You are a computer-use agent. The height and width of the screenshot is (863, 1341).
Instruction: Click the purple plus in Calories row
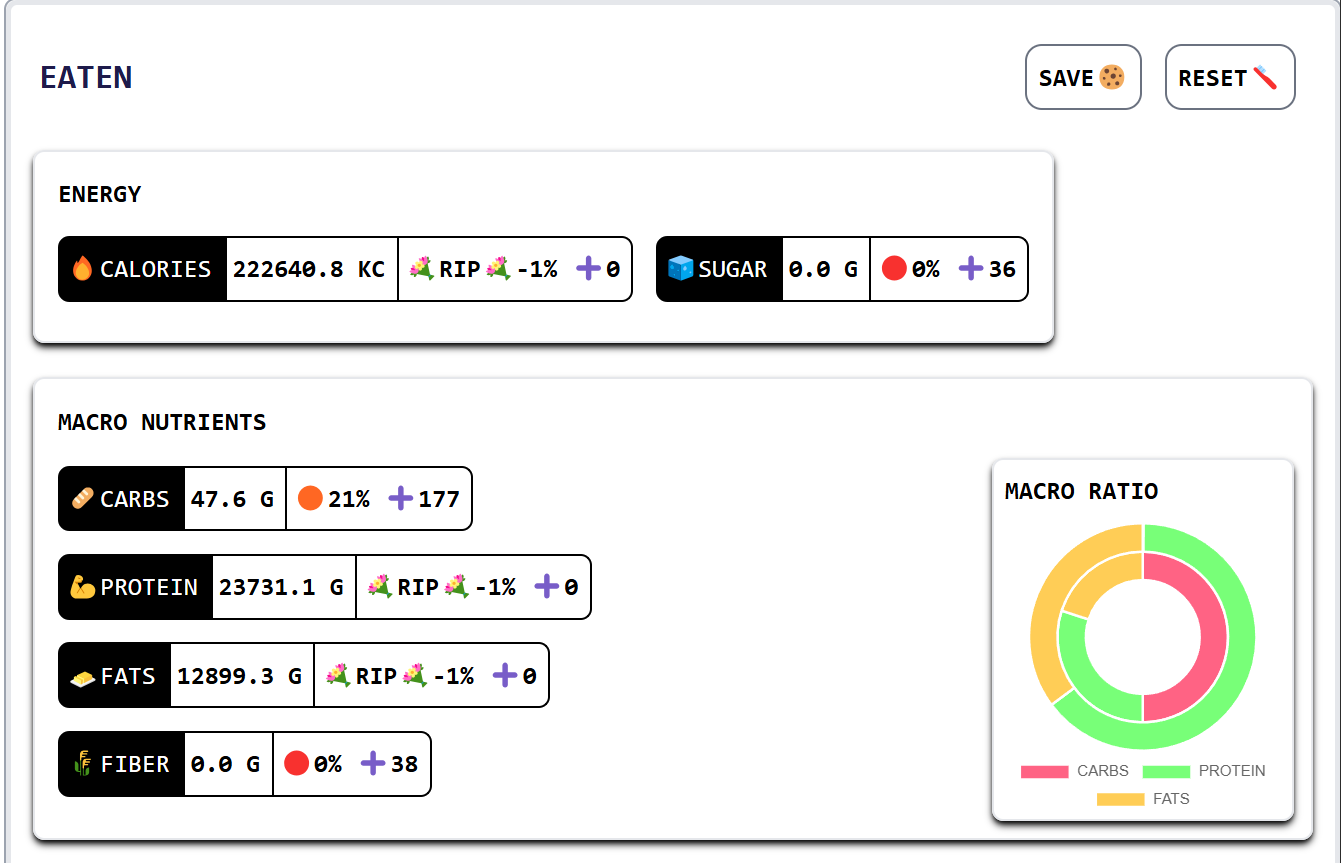coord(589,269)
